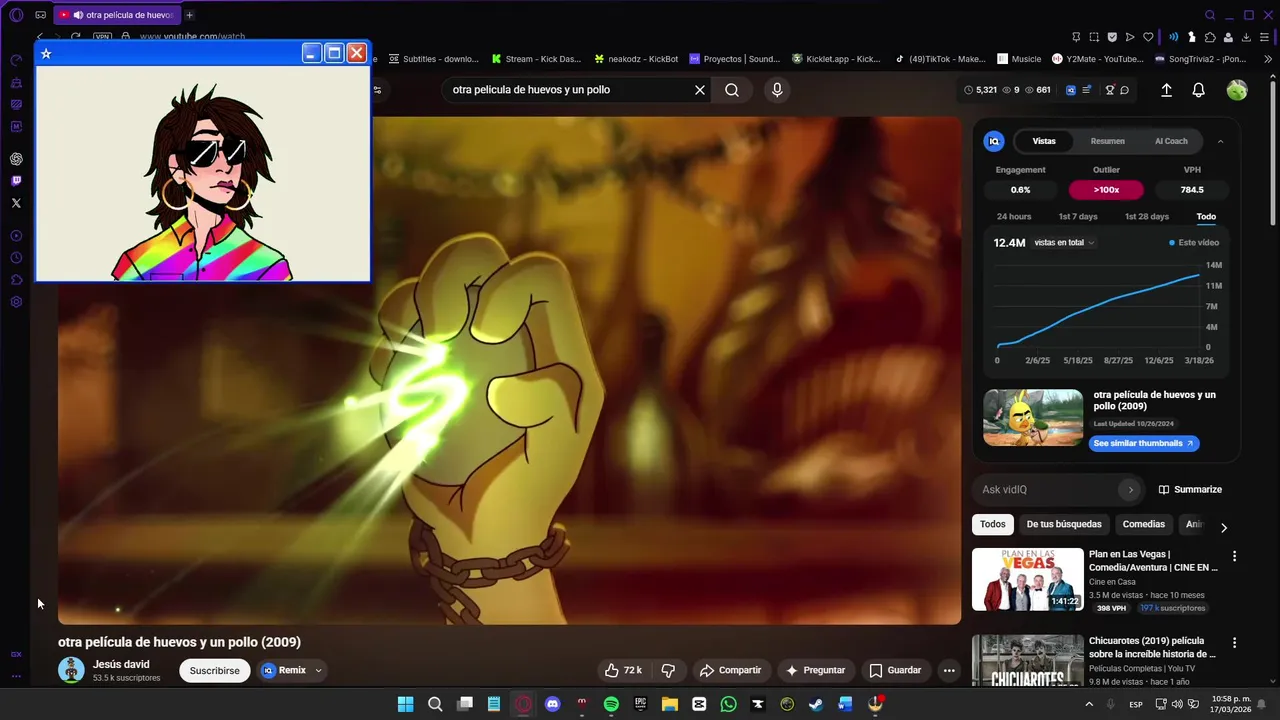This screenshot has height=720, width=1280.
Task: Open a new browser tab
Action: [x=189, y=15]
